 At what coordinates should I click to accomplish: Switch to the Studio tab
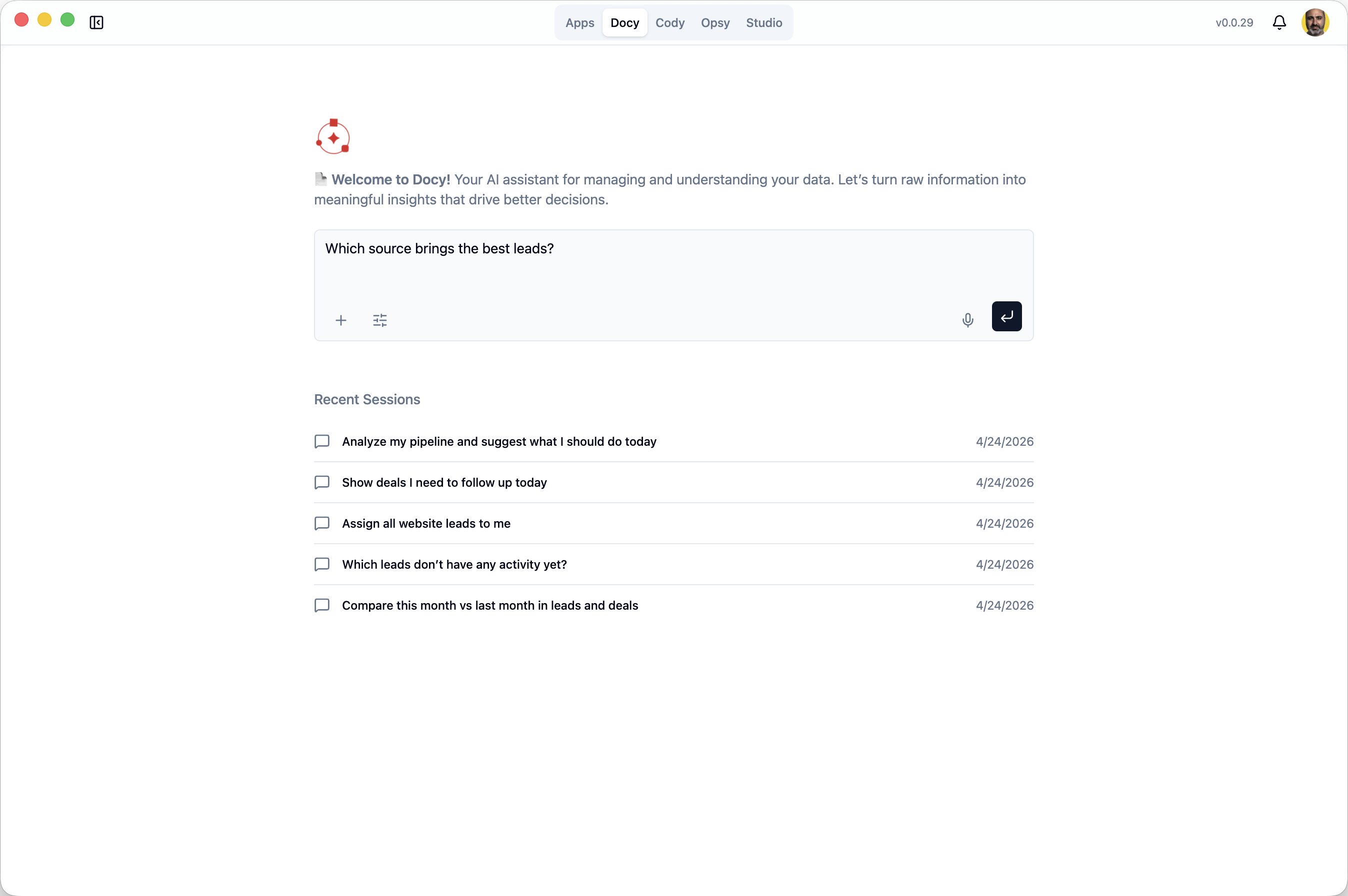(x=764, y=23)
